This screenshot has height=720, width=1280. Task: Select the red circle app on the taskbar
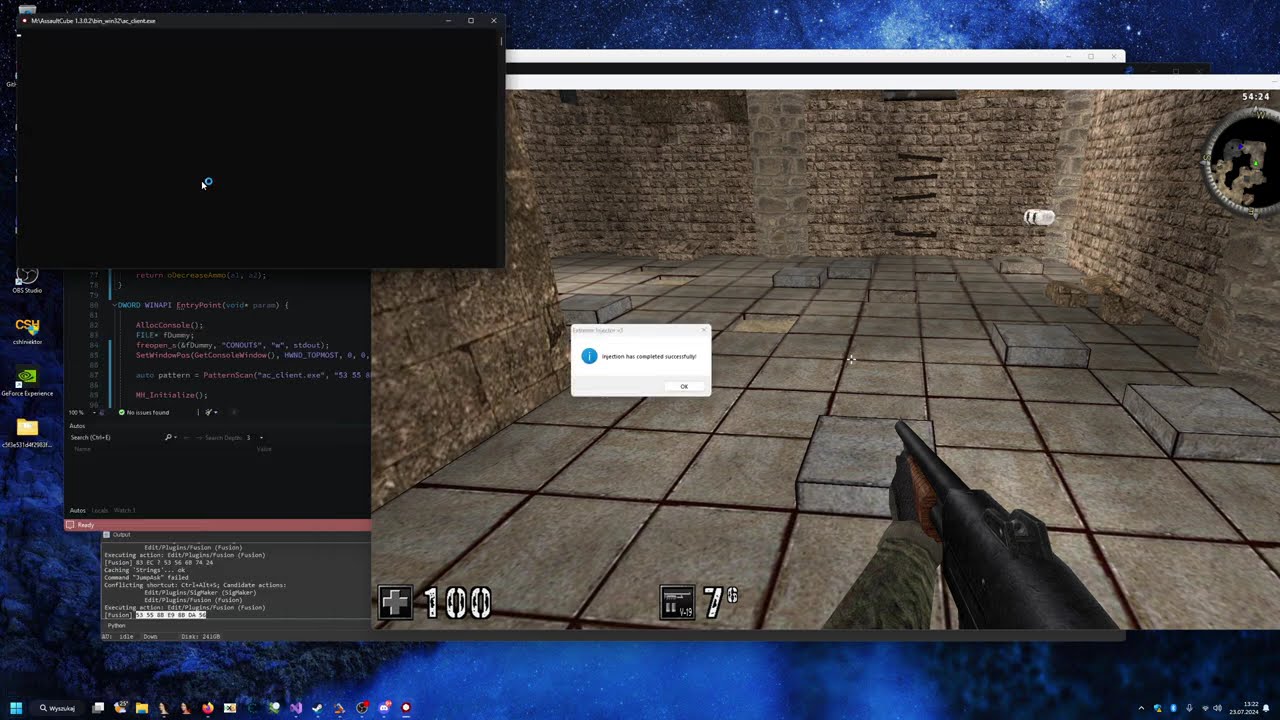click(406, 708)
